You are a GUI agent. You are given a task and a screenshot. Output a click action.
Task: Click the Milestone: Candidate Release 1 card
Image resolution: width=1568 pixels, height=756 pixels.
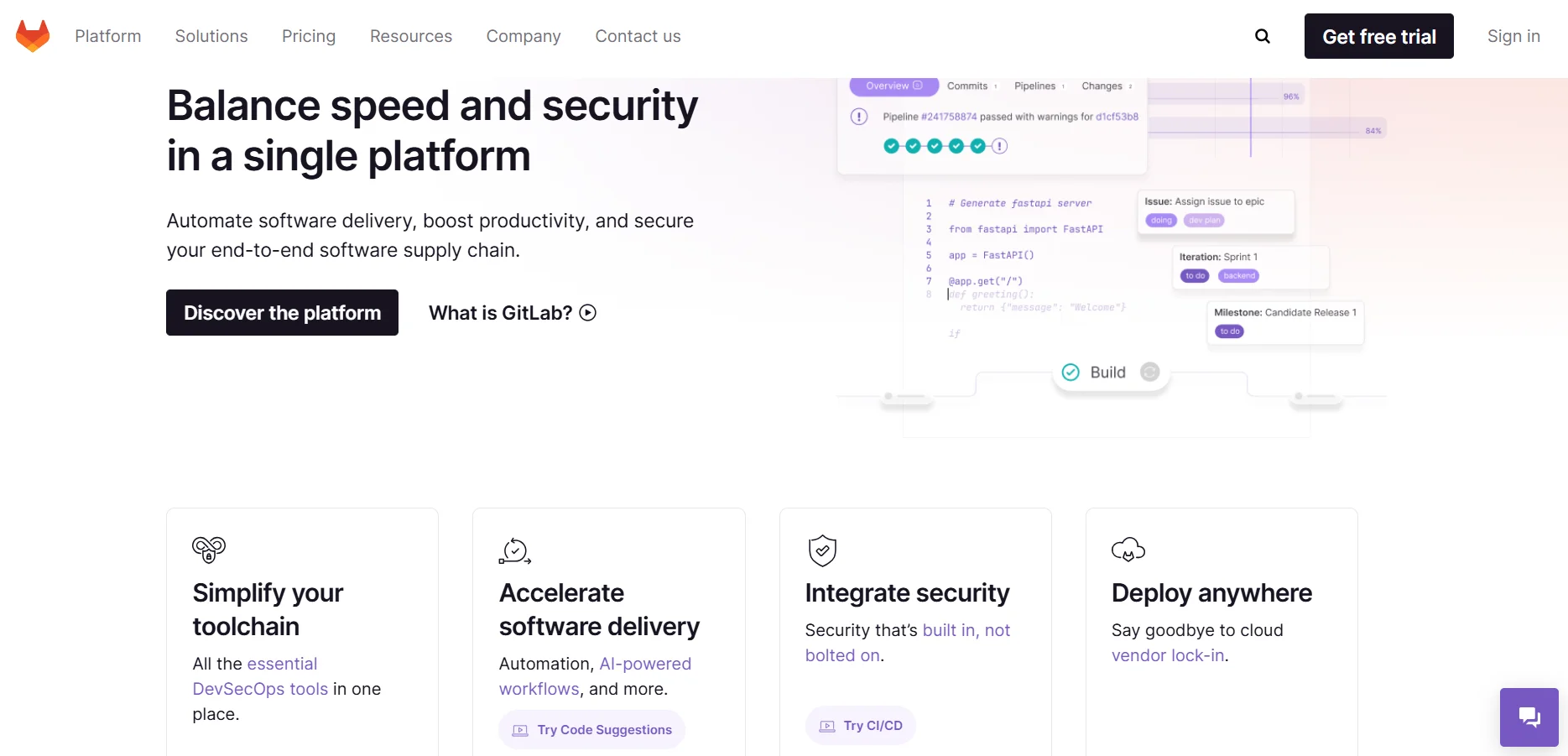[x=1285, y=322]
